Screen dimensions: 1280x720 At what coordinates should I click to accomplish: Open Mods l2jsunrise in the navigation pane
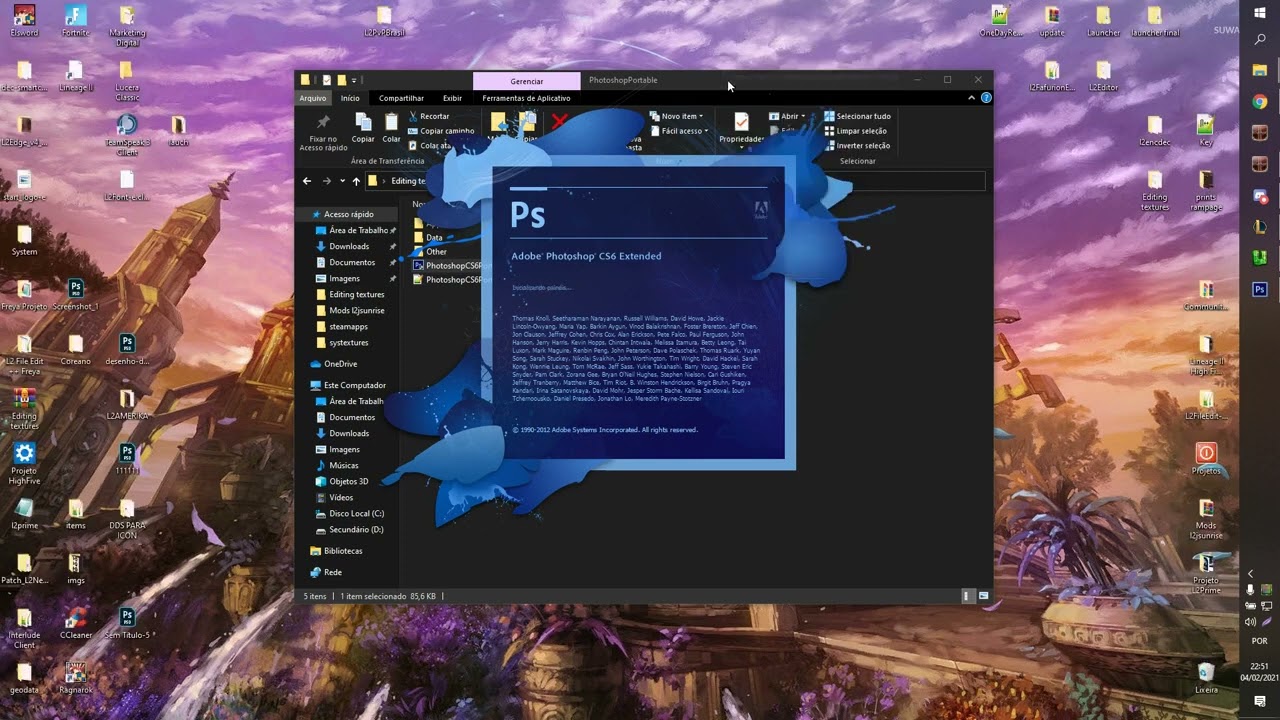(x=357, y=310)
